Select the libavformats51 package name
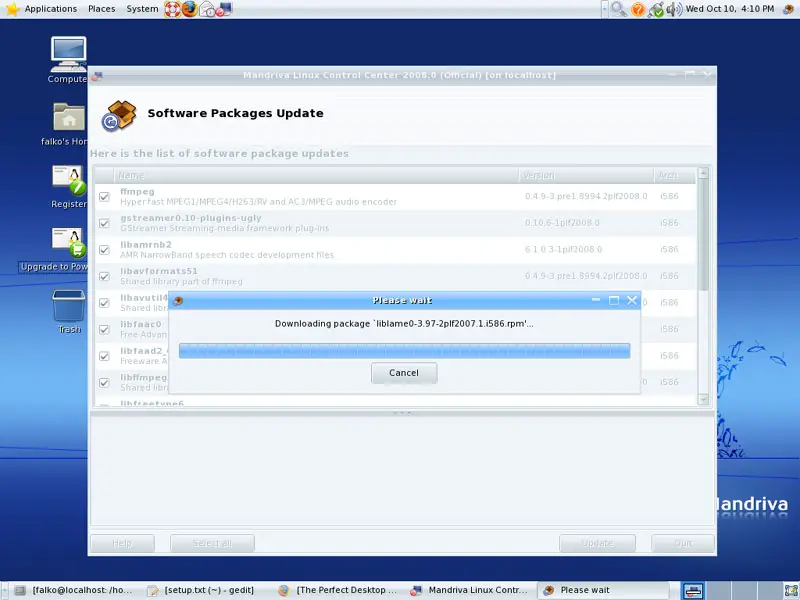 click(159, 271)
